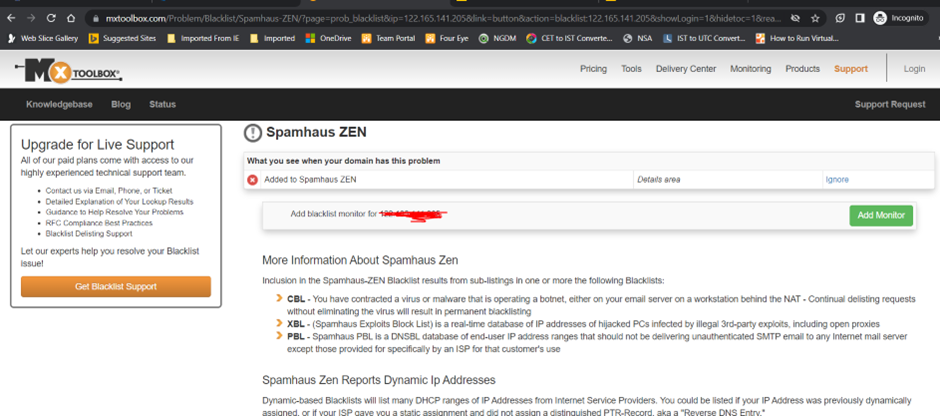Image resolution: width=940 pixels, height=416 pixels.
Task: Click 'Spamhaus Zen Reports Dynamic Ip Addresses' heading
Action: point(378,380)
